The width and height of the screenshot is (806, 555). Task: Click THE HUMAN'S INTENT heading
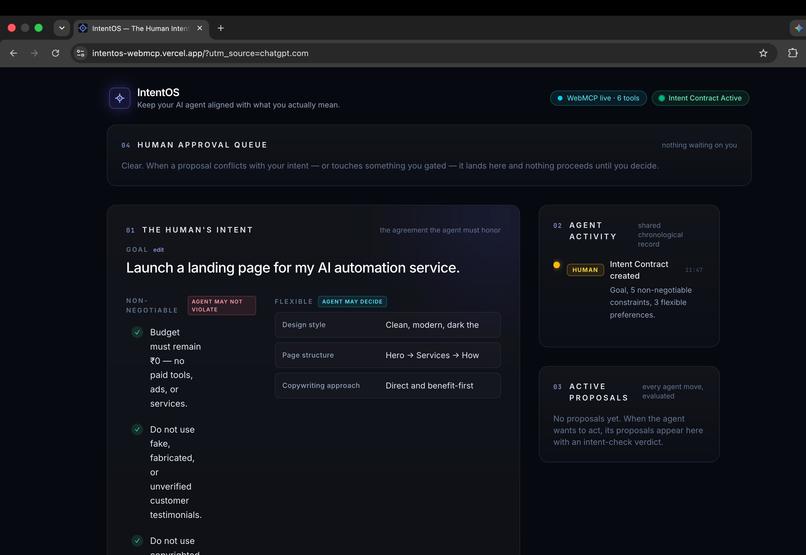click(x=197, y=230)
